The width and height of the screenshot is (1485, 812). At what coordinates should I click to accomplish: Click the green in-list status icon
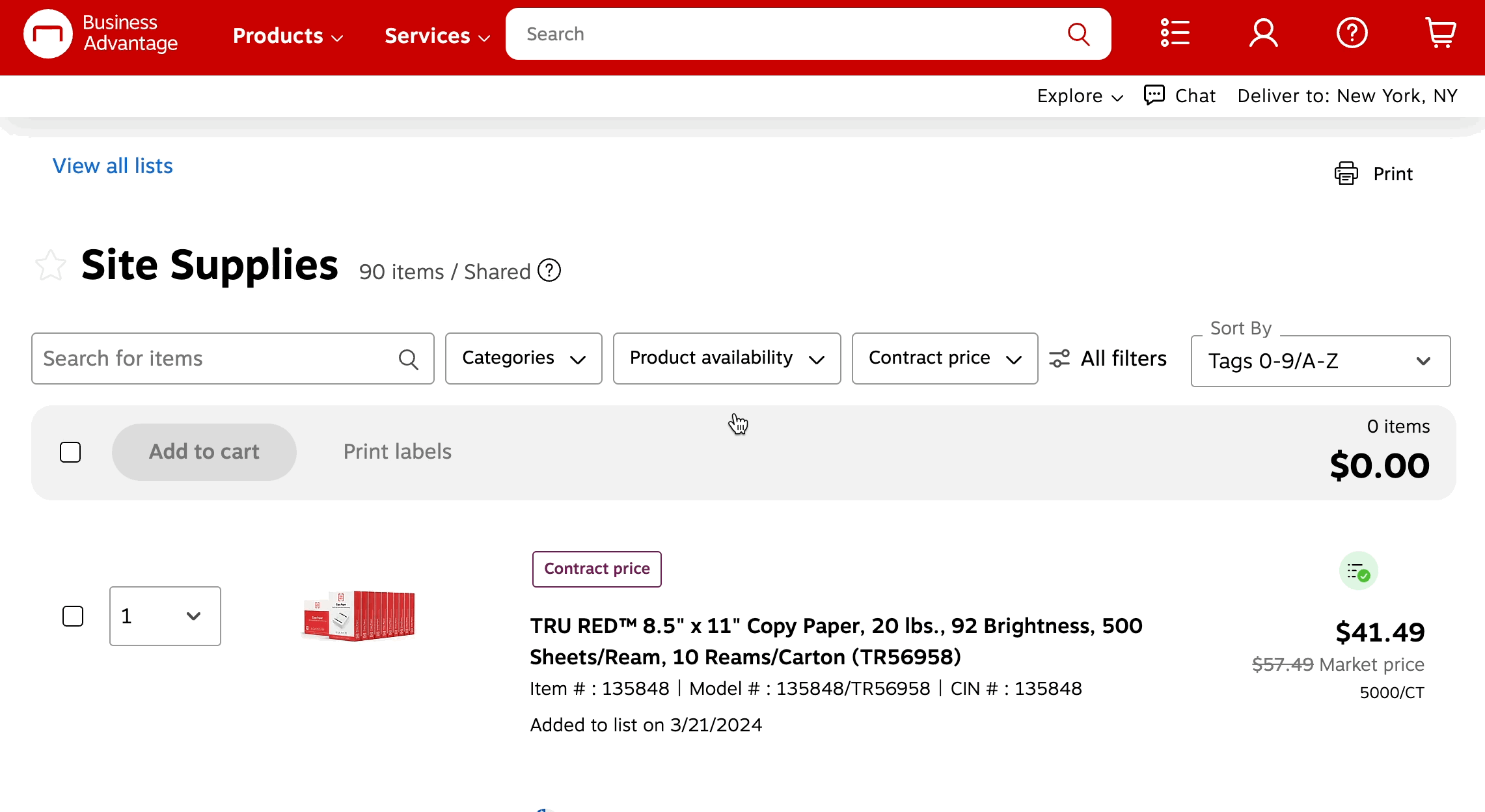pyautogui.click(x=1358, y=571)
